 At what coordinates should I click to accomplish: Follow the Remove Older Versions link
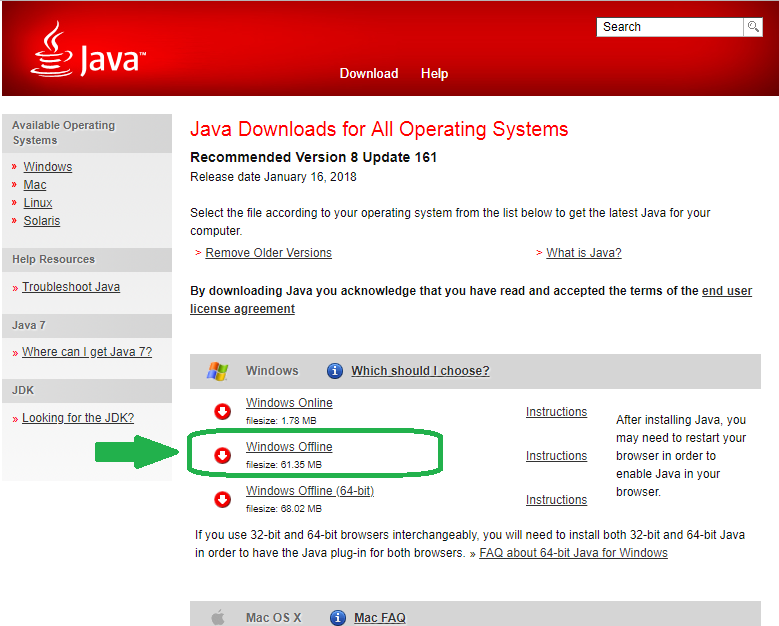[268, 252]
